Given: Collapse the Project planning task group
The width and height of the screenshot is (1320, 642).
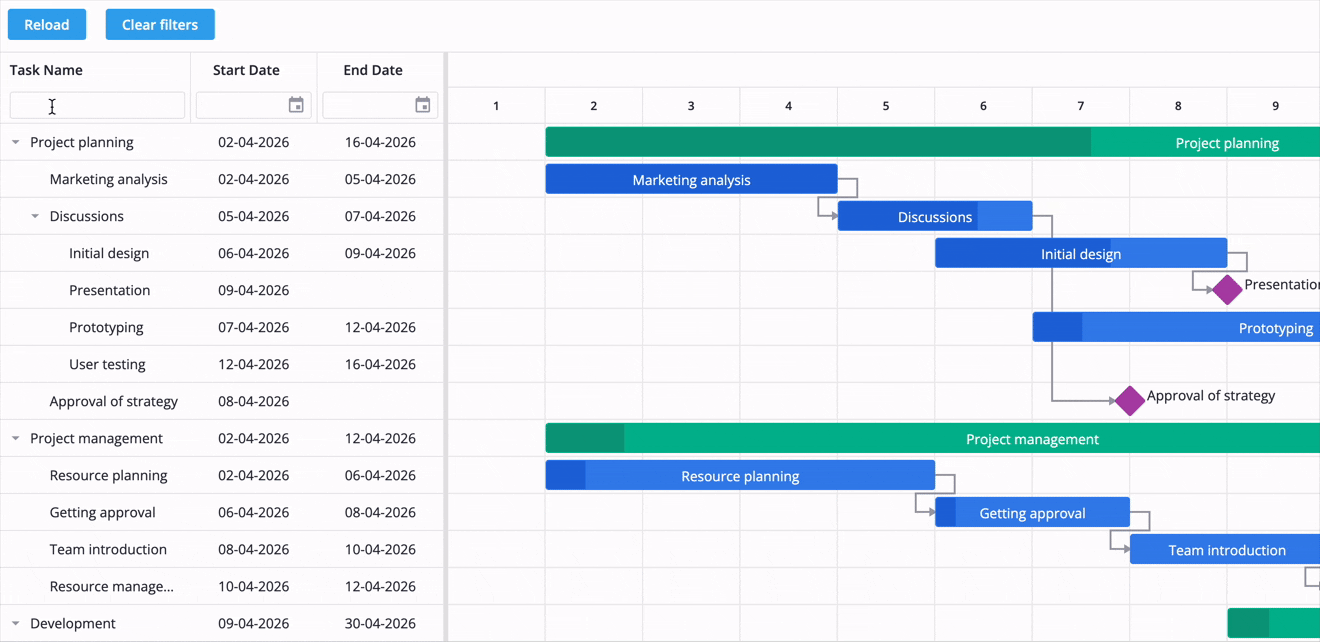Looking at the screenshot, I should [x=14, y=142].
